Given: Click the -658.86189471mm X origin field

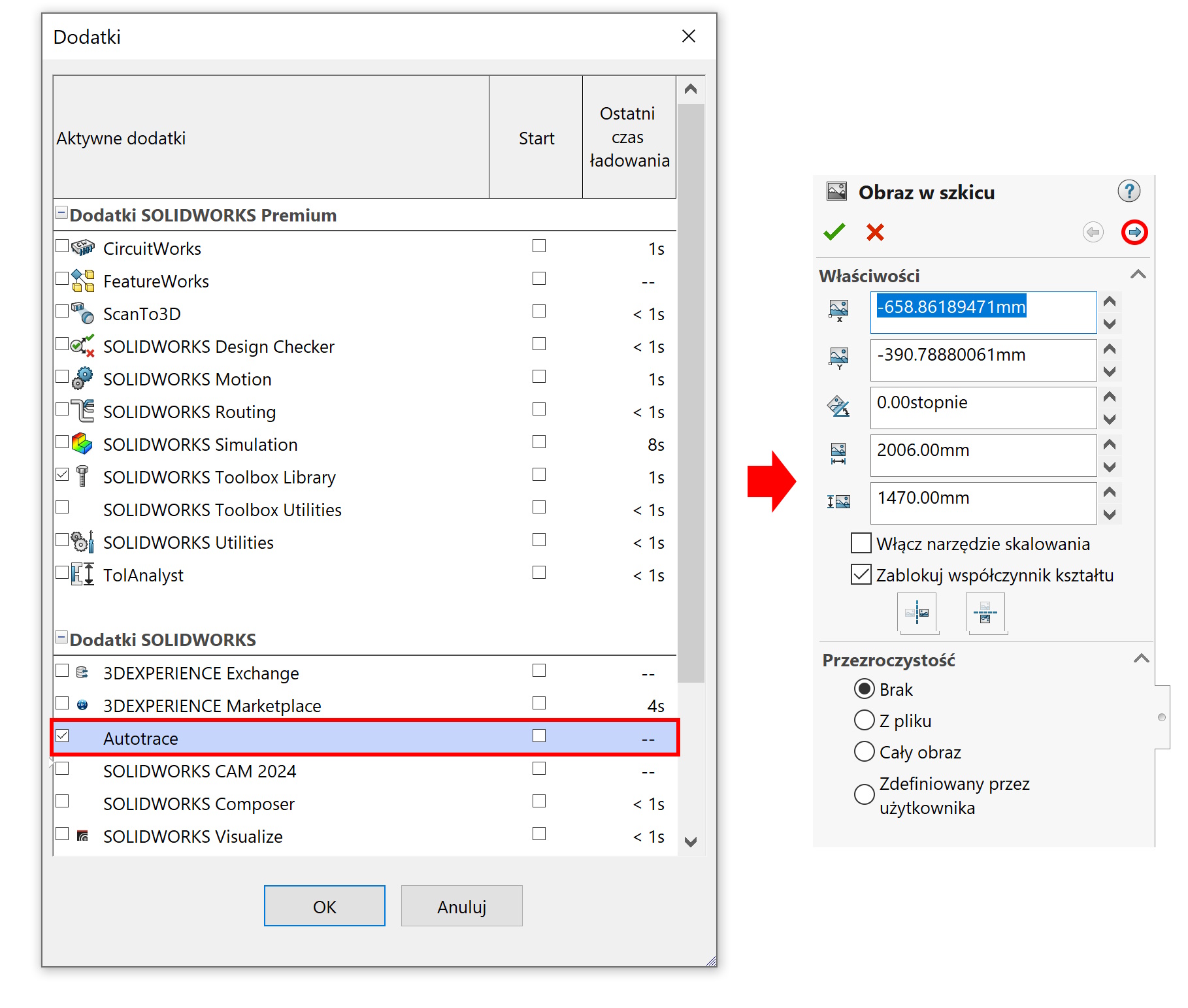Looking at the screenshot, I should click(983, 312).
